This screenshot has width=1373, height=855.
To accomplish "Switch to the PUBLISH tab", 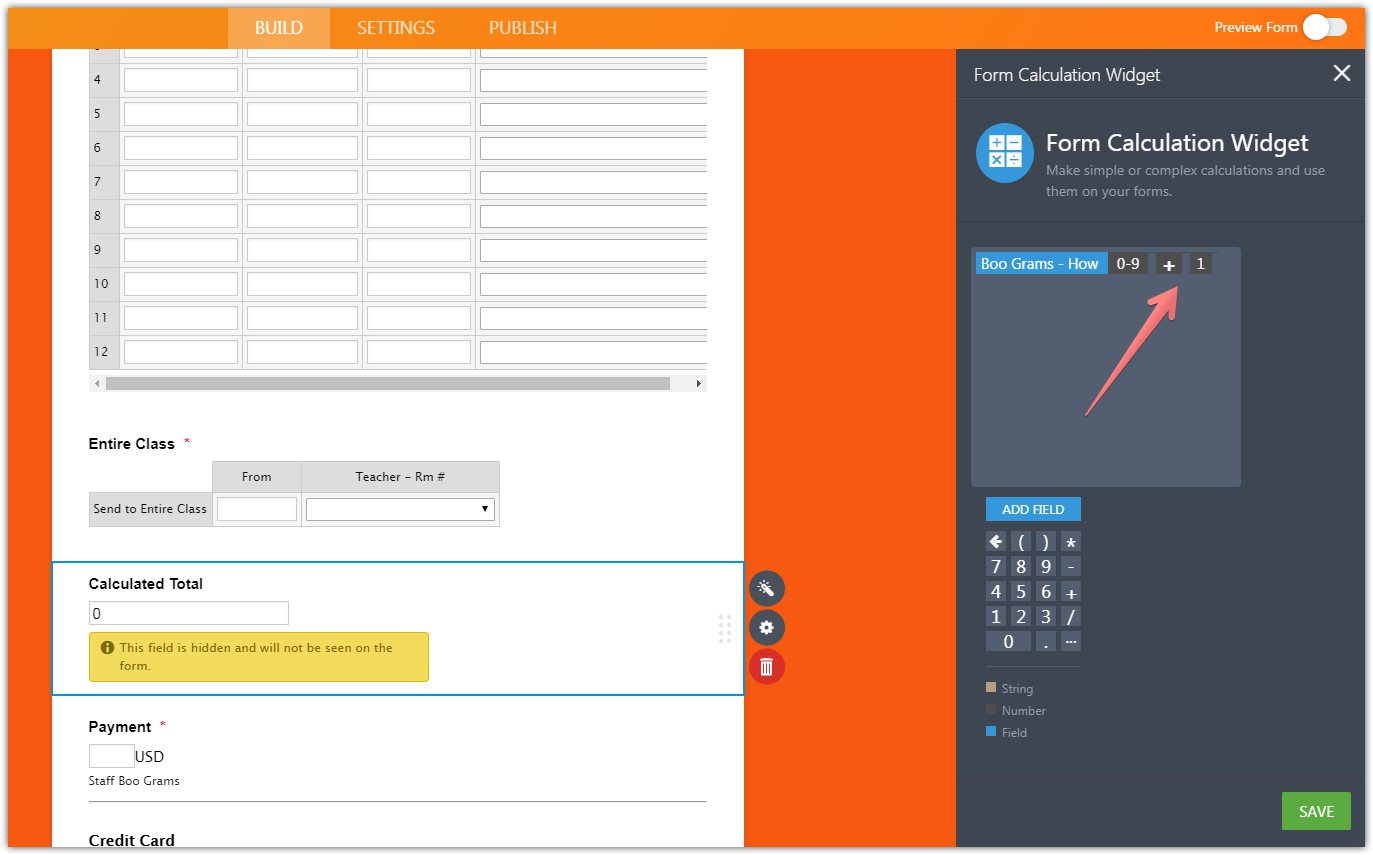I will pyautogui.click(x=523, y=28).
